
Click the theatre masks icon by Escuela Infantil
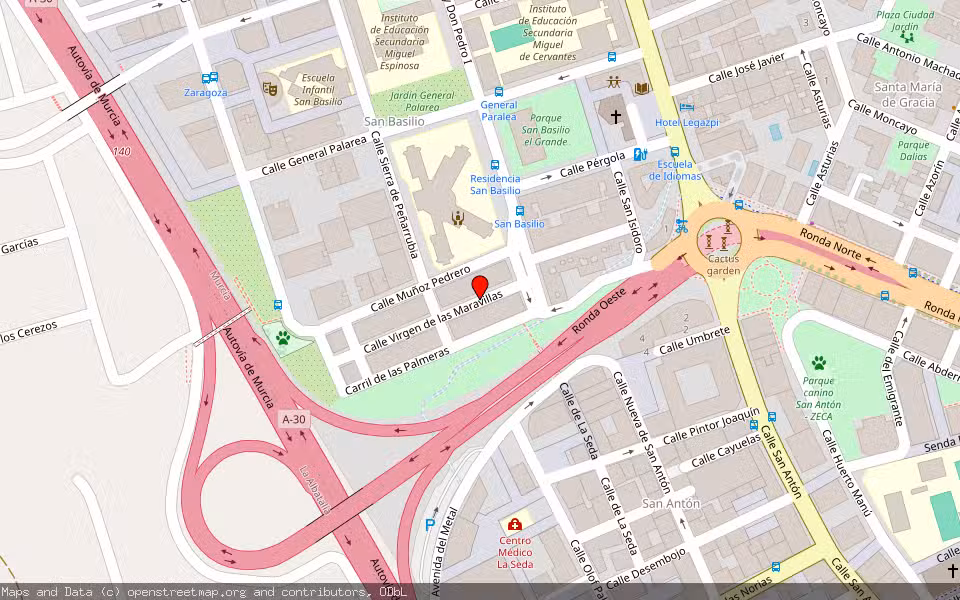point(269,89)
